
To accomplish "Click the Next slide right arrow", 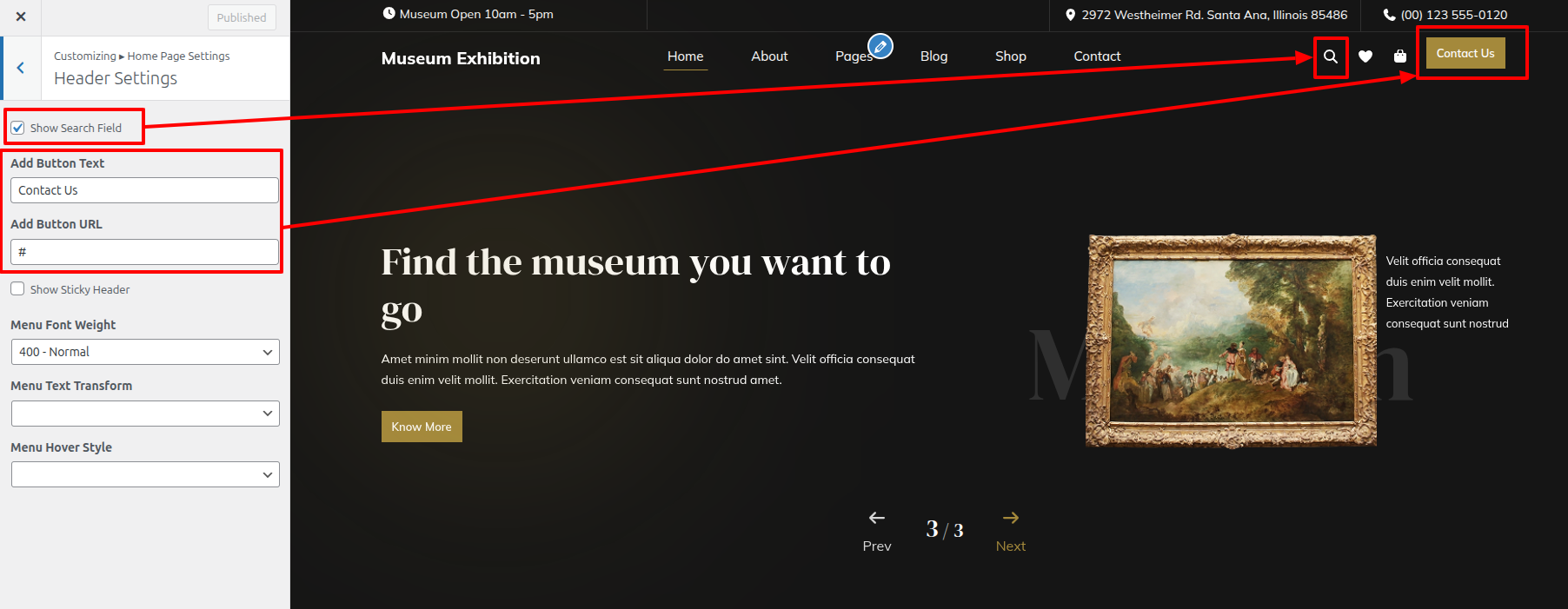I will click(x=1010, y=519).
